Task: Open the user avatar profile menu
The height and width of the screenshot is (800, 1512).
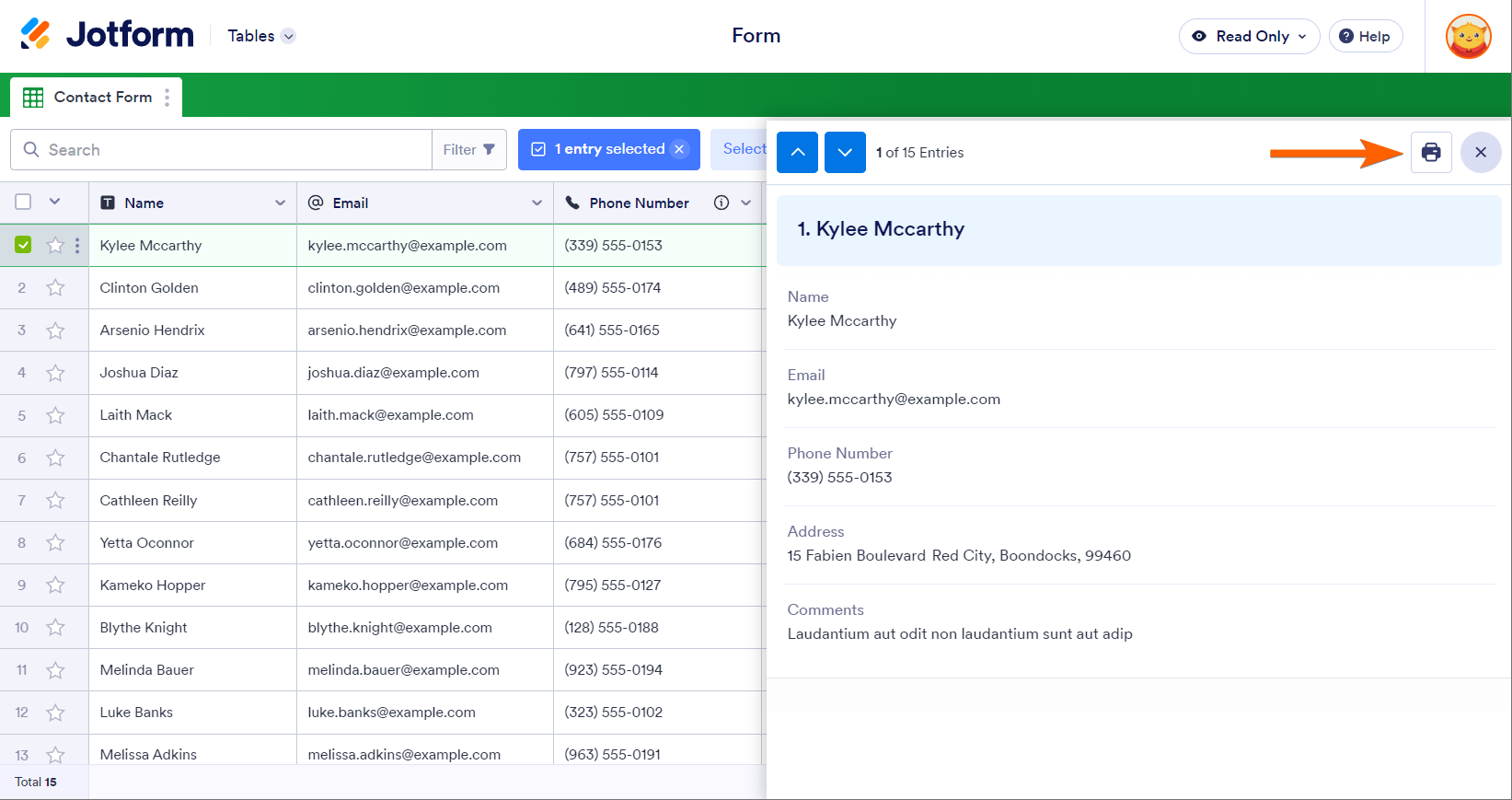Action: [1468, 37]
